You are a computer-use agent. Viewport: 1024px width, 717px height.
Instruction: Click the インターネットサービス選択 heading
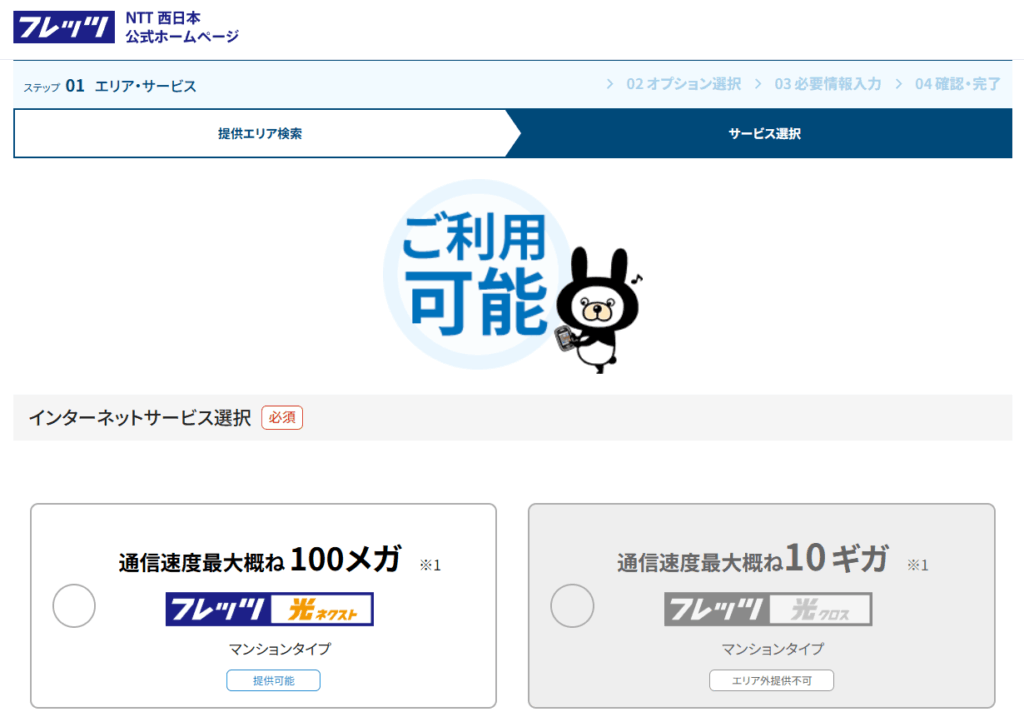pyautogui.click(x=140, y=418)
